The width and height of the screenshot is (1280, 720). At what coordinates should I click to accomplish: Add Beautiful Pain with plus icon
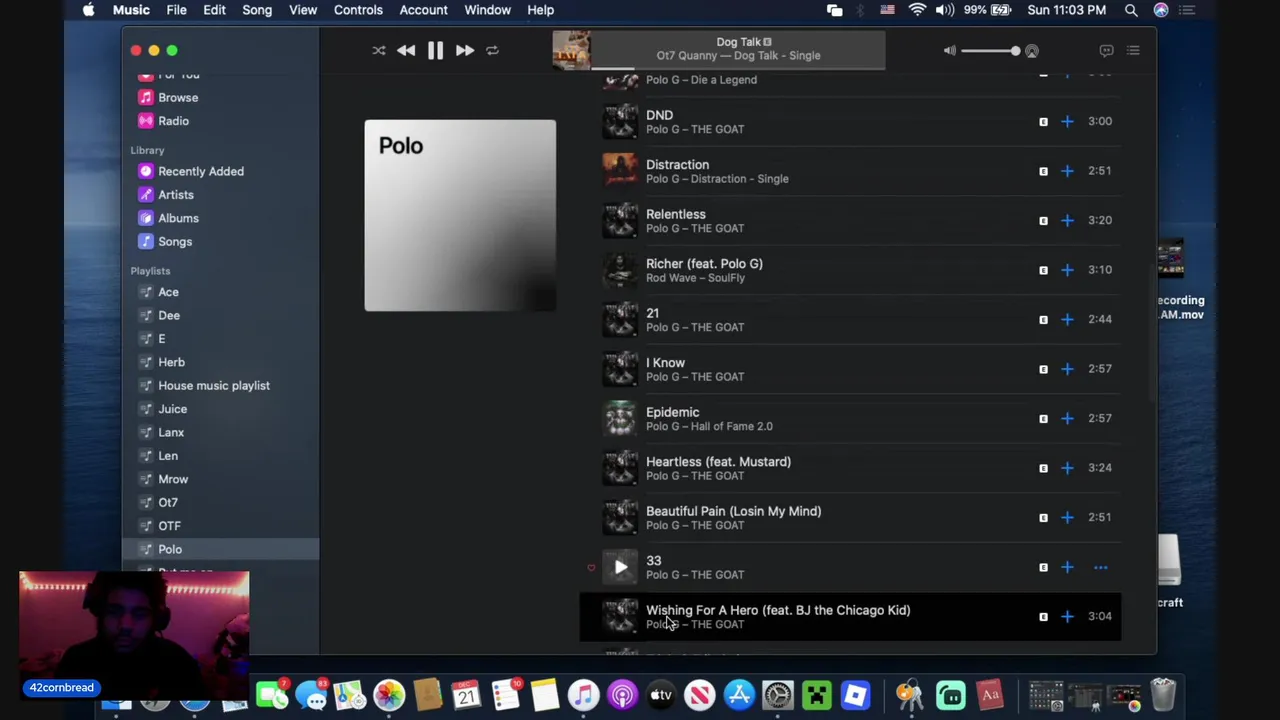pyautogui.click(x=1067, y=517)
